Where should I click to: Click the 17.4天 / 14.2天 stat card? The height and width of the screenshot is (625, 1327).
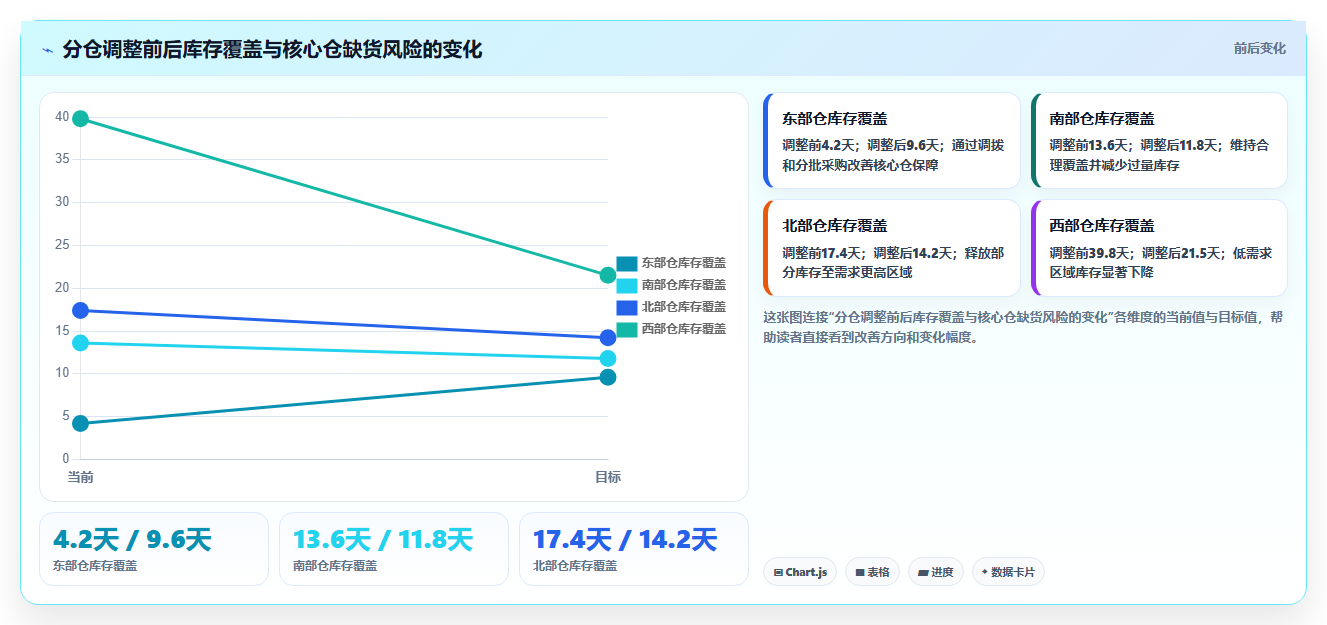[x=634, y=549]
